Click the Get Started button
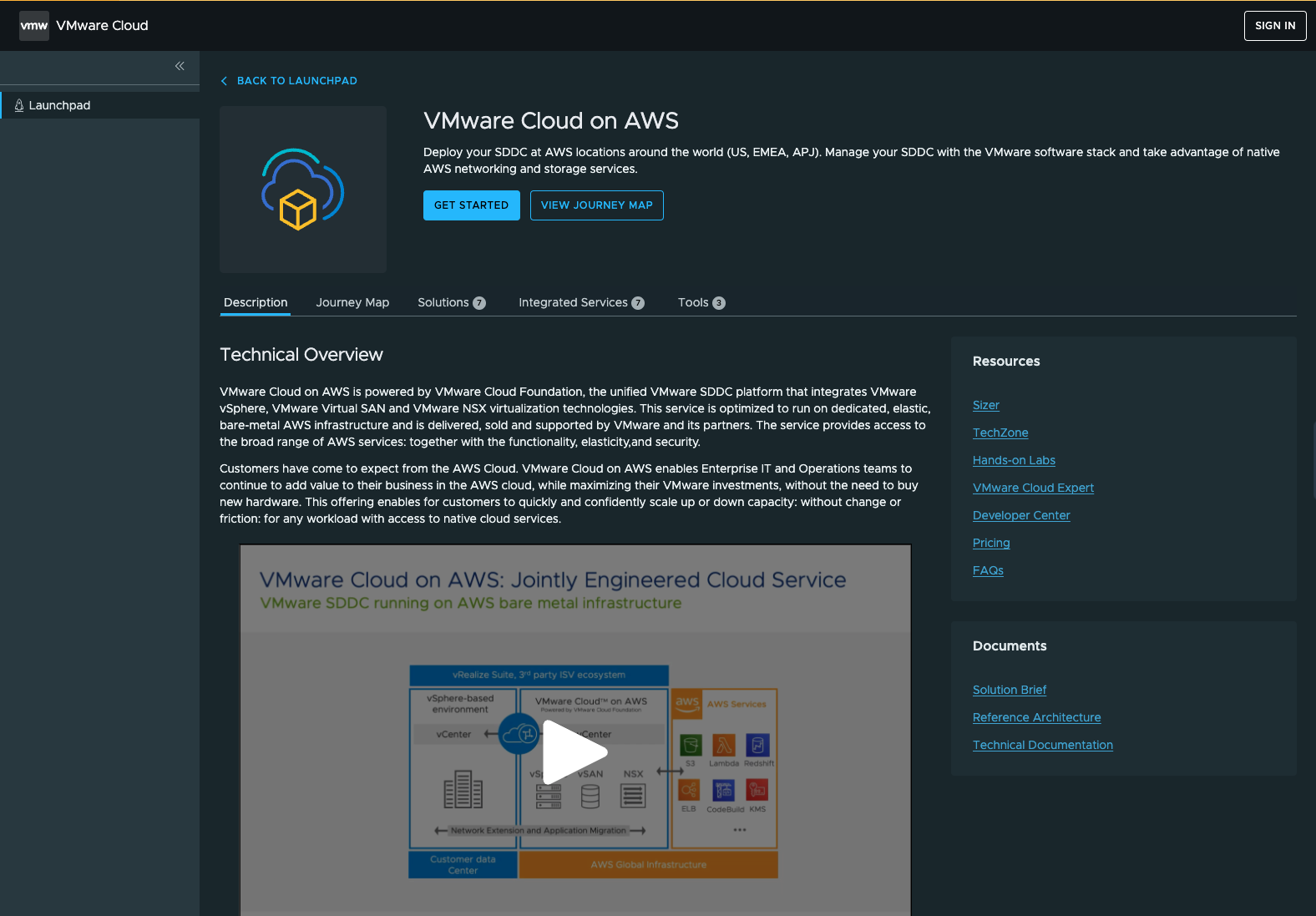Viewport: 1316px width, 916px height. coord(472,205)
